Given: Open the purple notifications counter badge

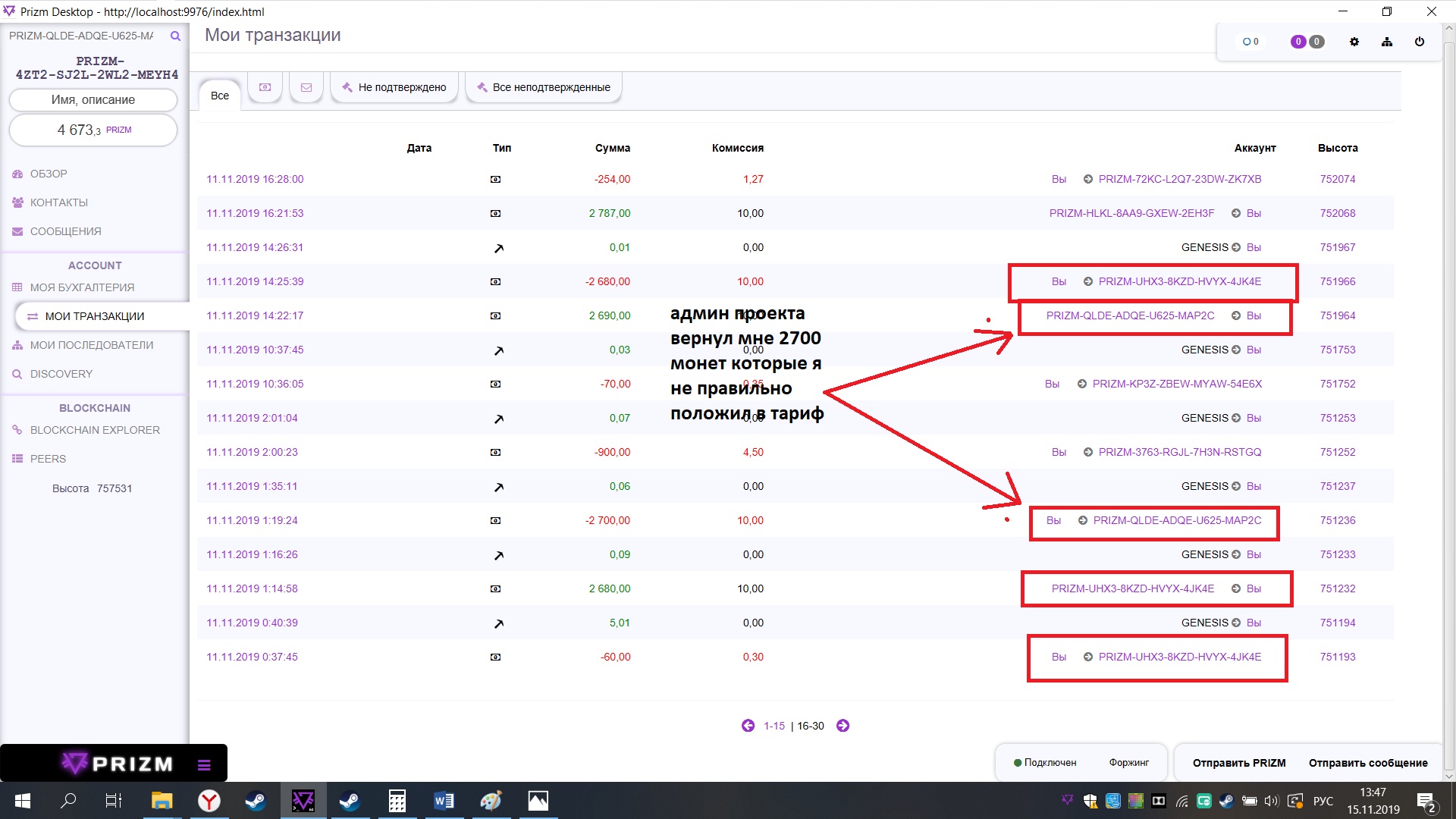Looking at the screenshot, I should [1298, 42].
